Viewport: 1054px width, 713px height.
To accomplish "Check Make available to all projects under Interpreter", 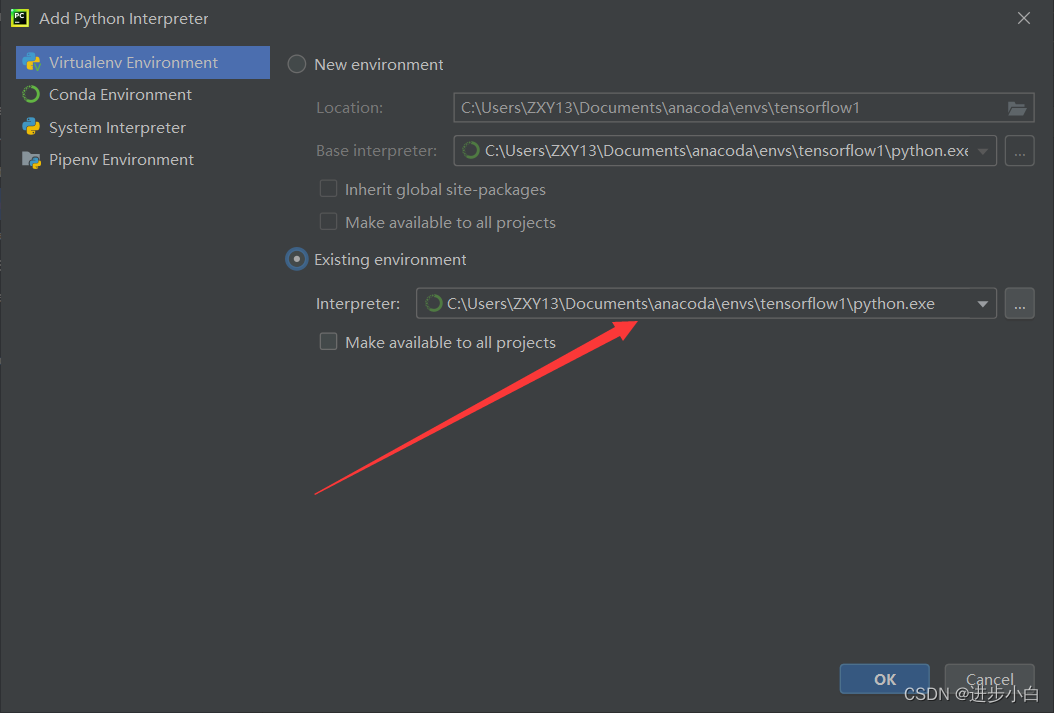I will click(x=328, y=342).
